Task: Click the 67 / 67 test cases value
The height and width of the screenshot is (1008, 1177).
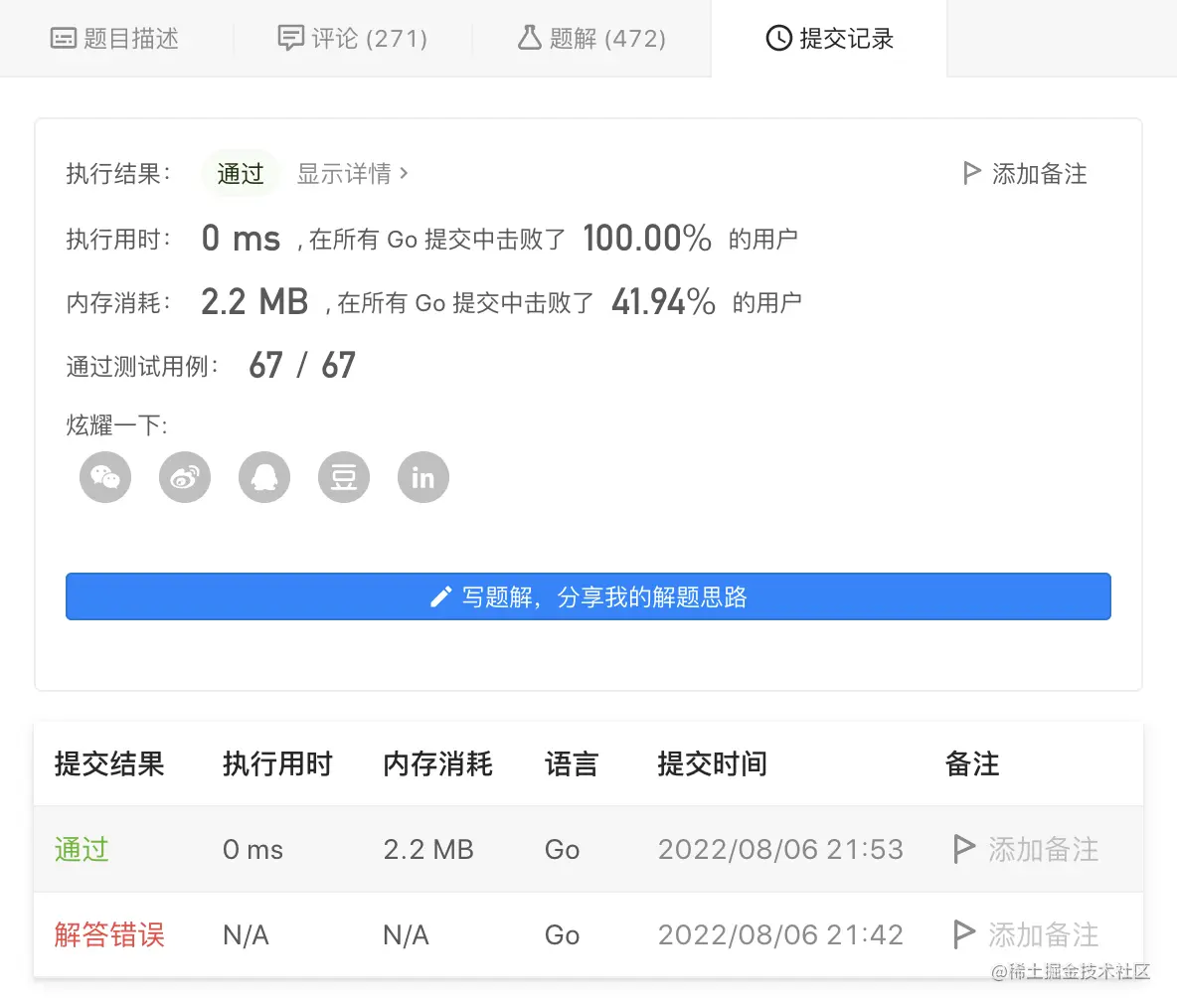Action: click(302, 366)
